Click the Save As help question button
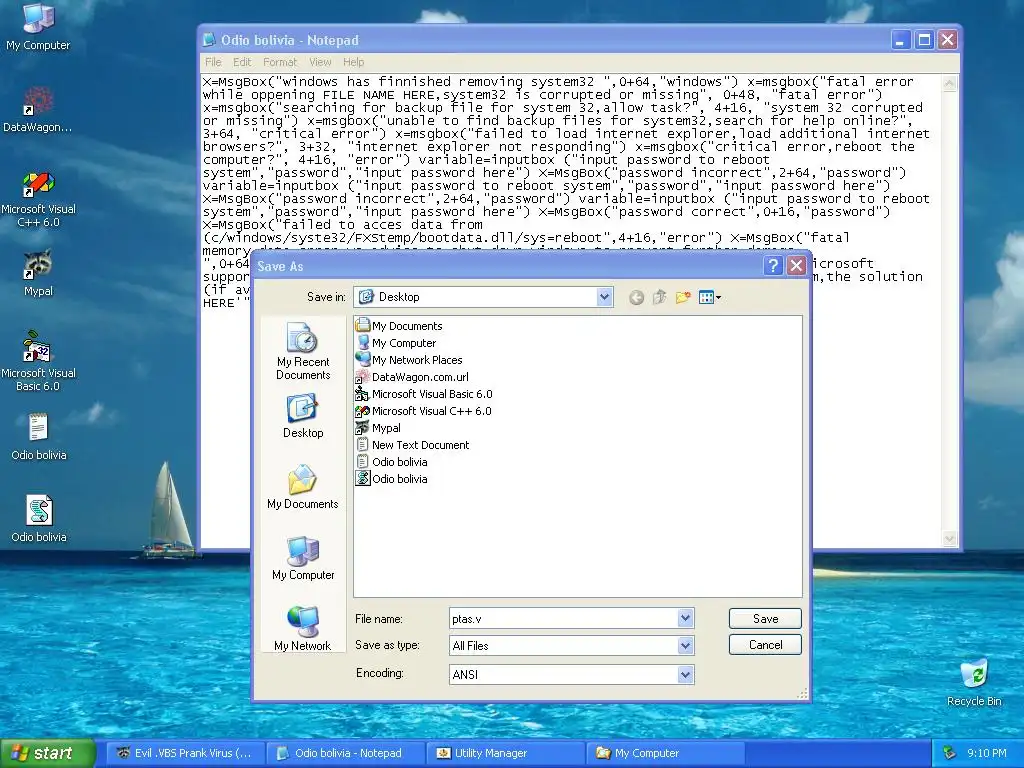The height and width of the screenshot is (768, 1024). pos(773,265)
